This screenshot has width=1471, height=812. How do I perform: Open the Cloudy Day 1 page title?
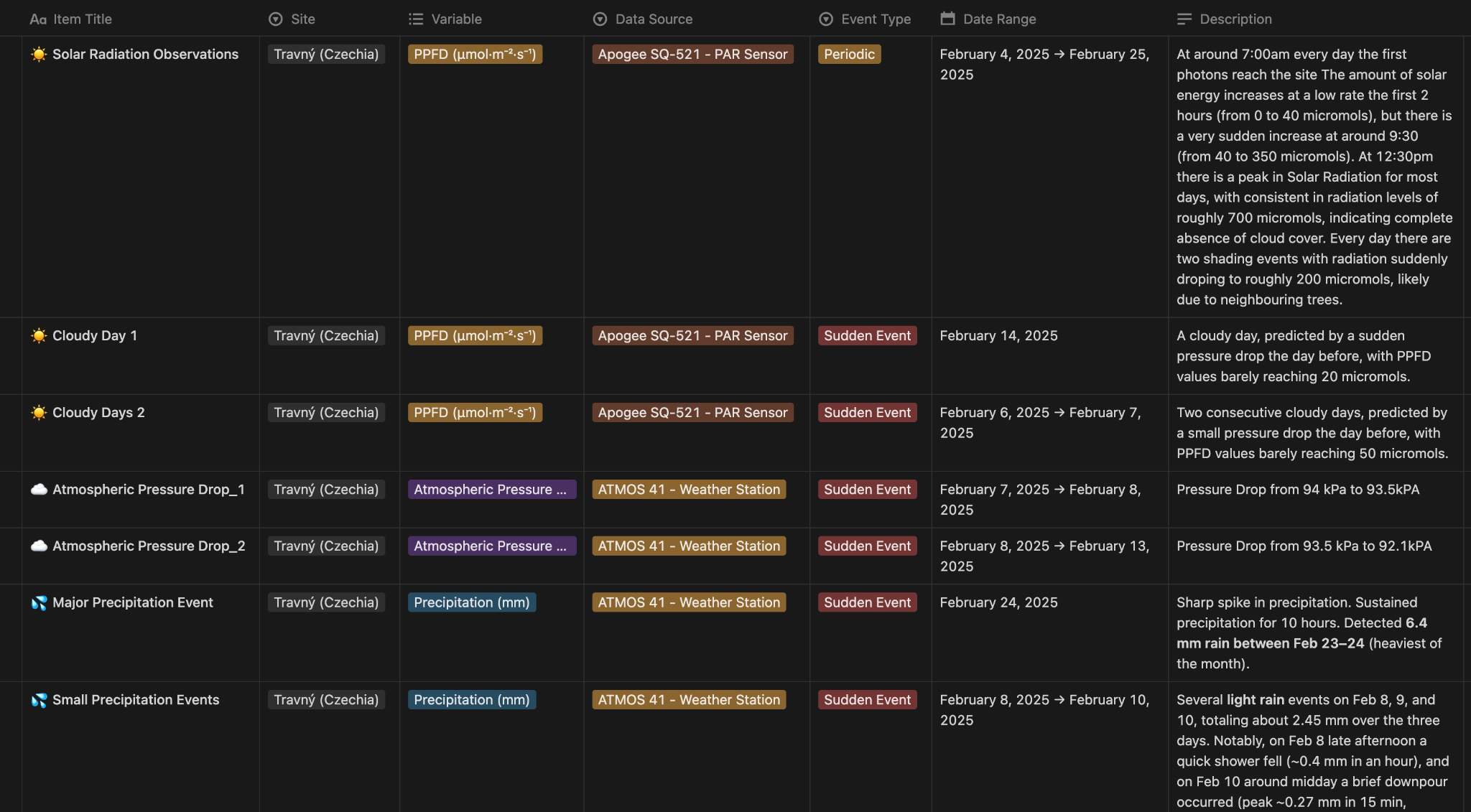point(95,336)
